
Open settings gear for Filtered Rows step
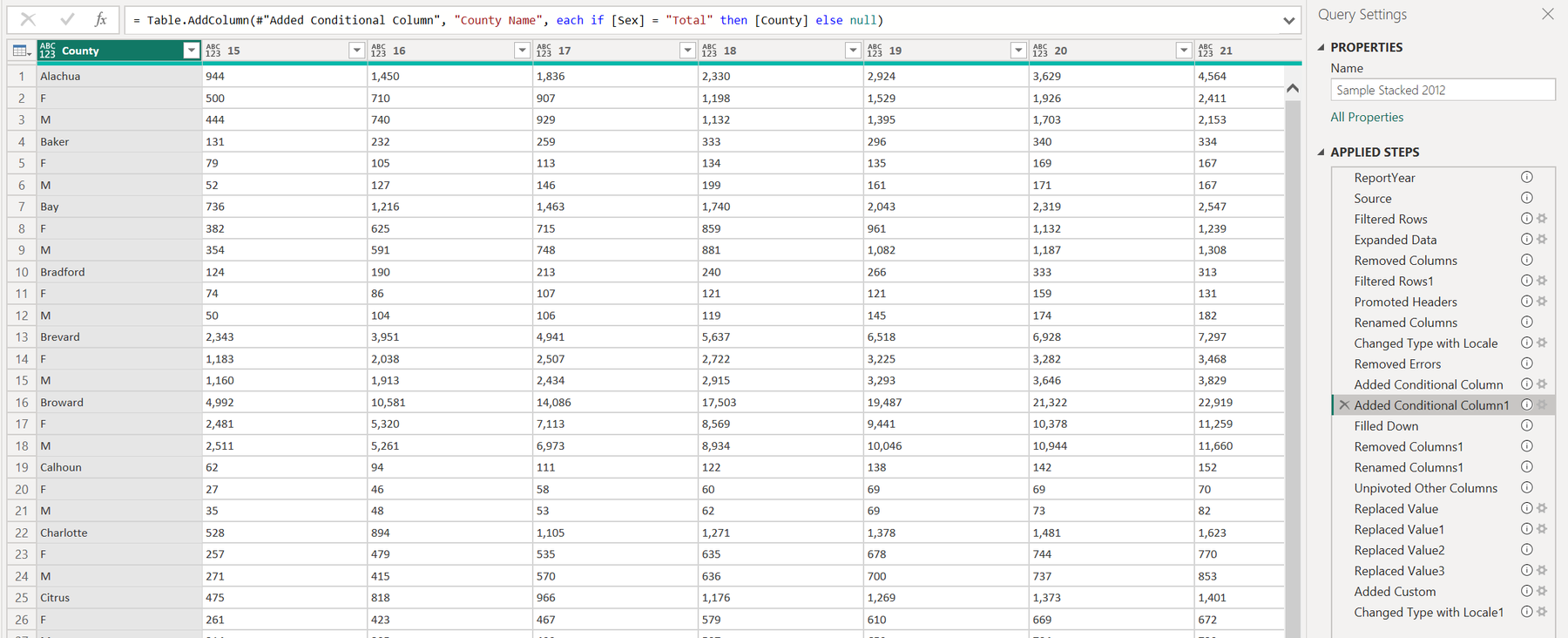1542,219
